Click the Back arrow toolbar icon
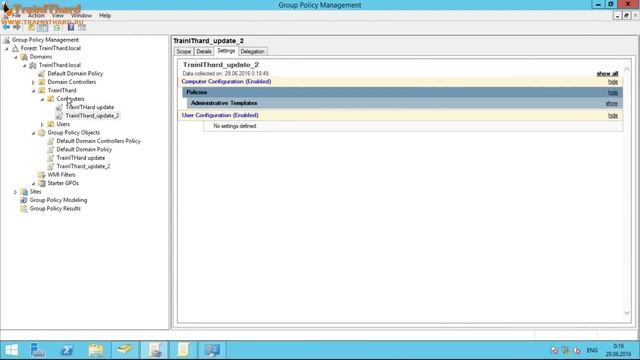This screenshot has height=360, width=640. pyautogui.click(x=7, y=27)
